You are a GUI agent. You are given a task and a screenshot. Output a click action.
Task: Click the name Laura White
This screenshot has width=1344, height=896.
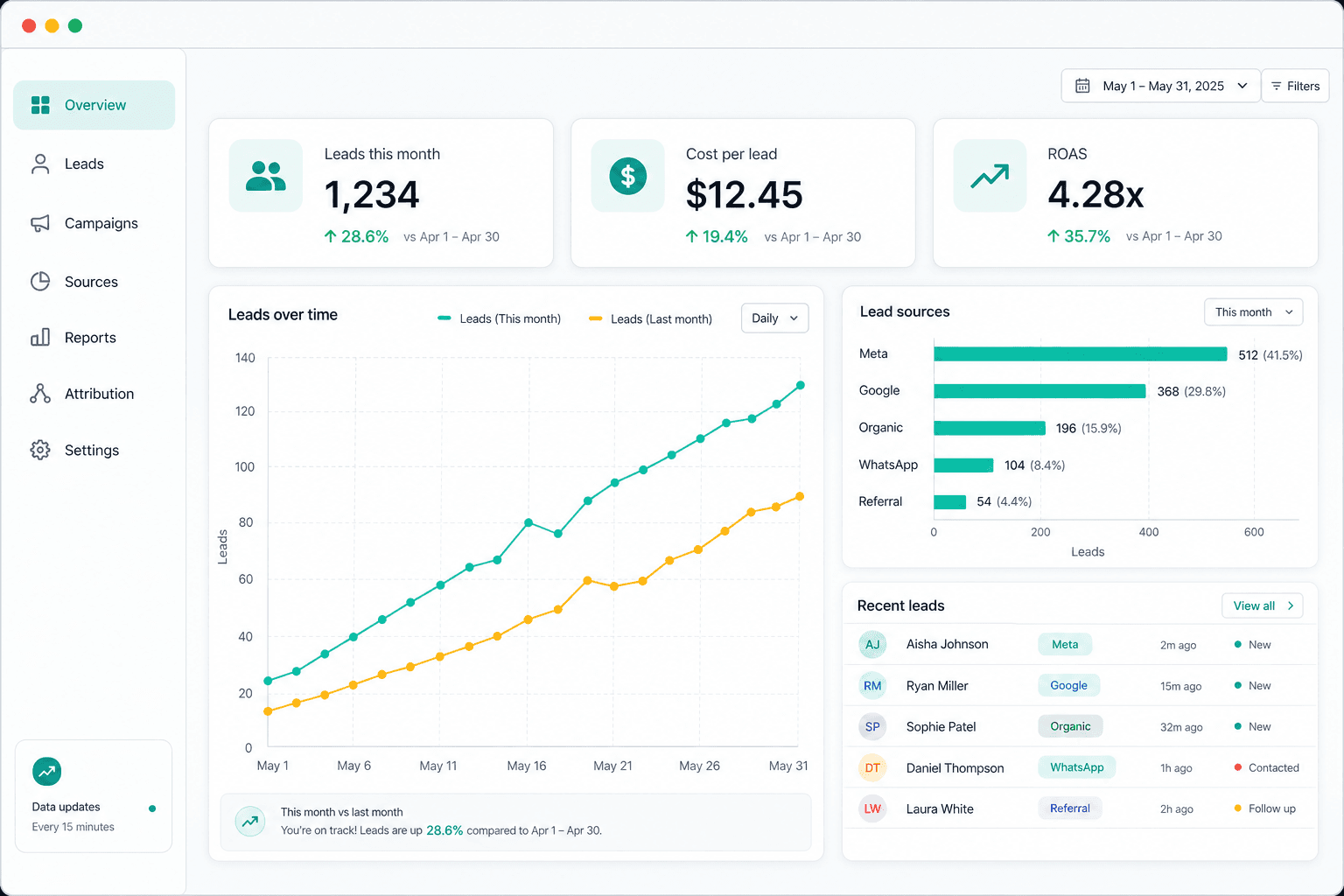pos(940,809)
